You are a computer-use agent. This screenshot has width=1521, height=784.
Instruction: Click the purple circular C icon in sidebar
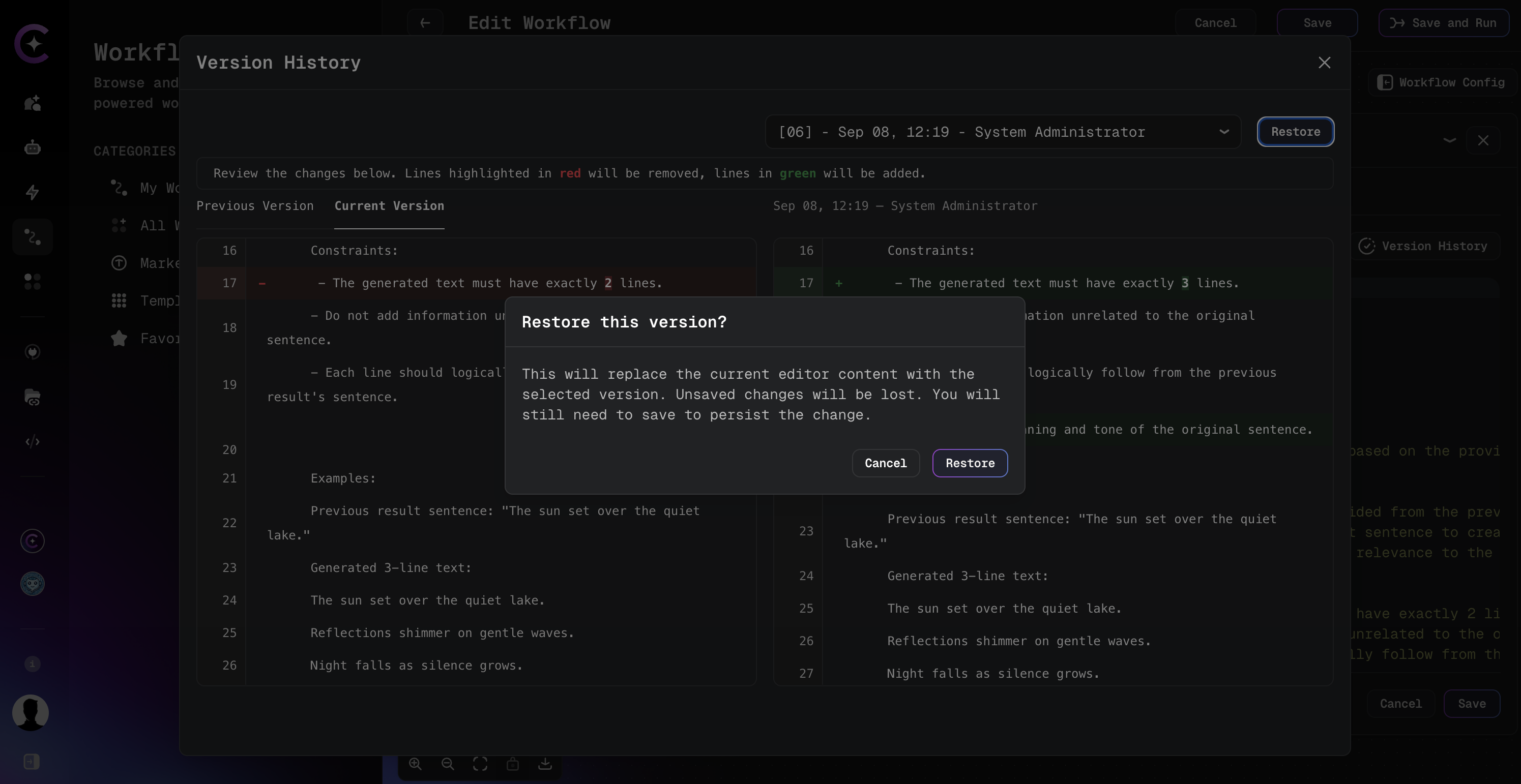[x=33, y=541]
